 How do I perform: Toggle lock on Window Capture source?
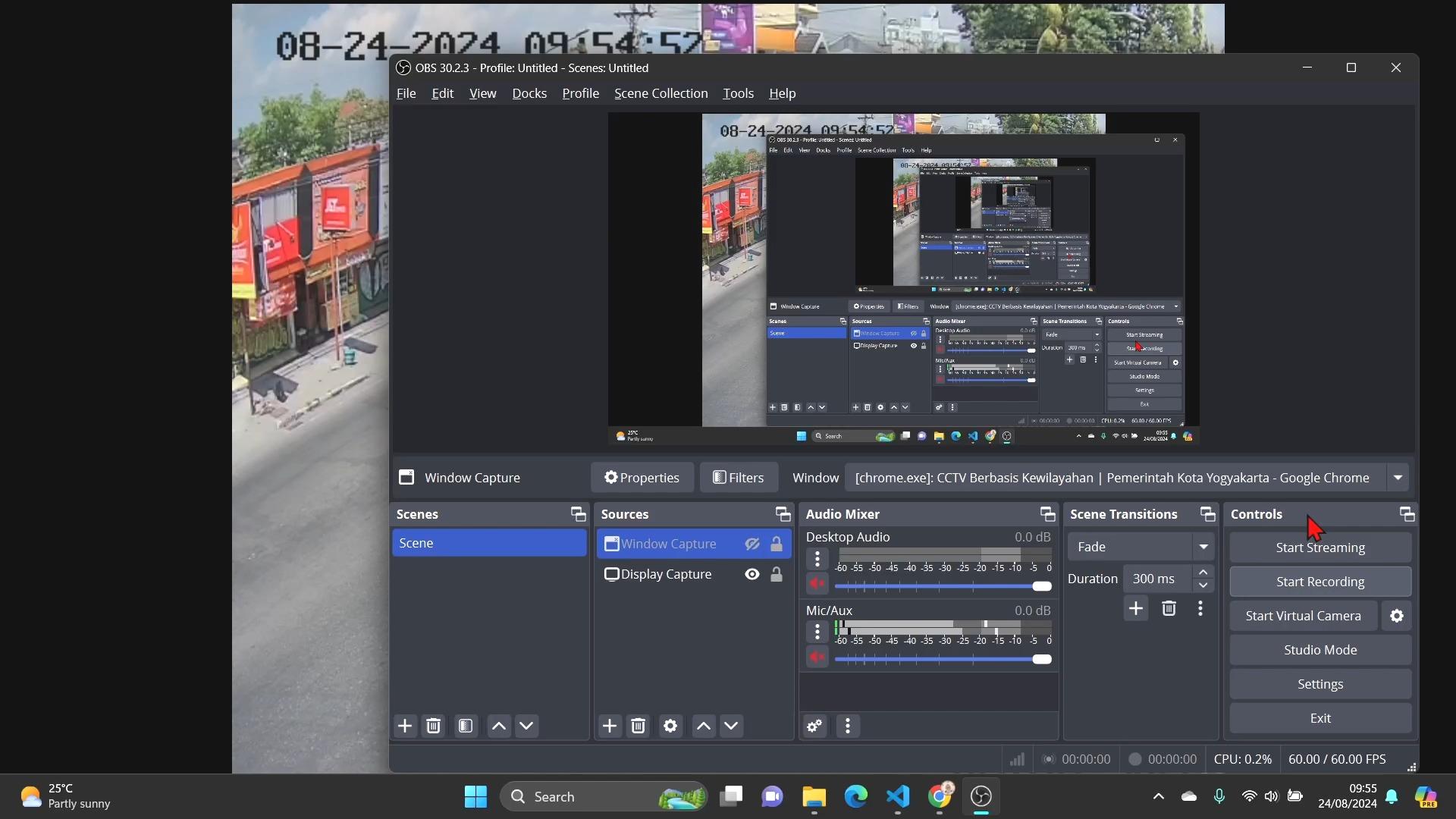(x=777, y=544)
